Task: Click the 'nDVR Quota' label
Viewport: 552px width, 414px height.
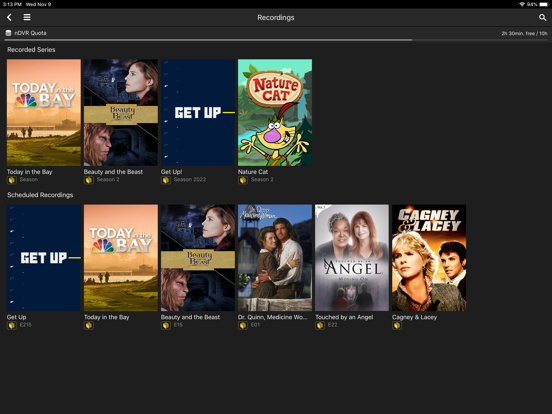Action: pyautogui.click(x=30, y=33)
